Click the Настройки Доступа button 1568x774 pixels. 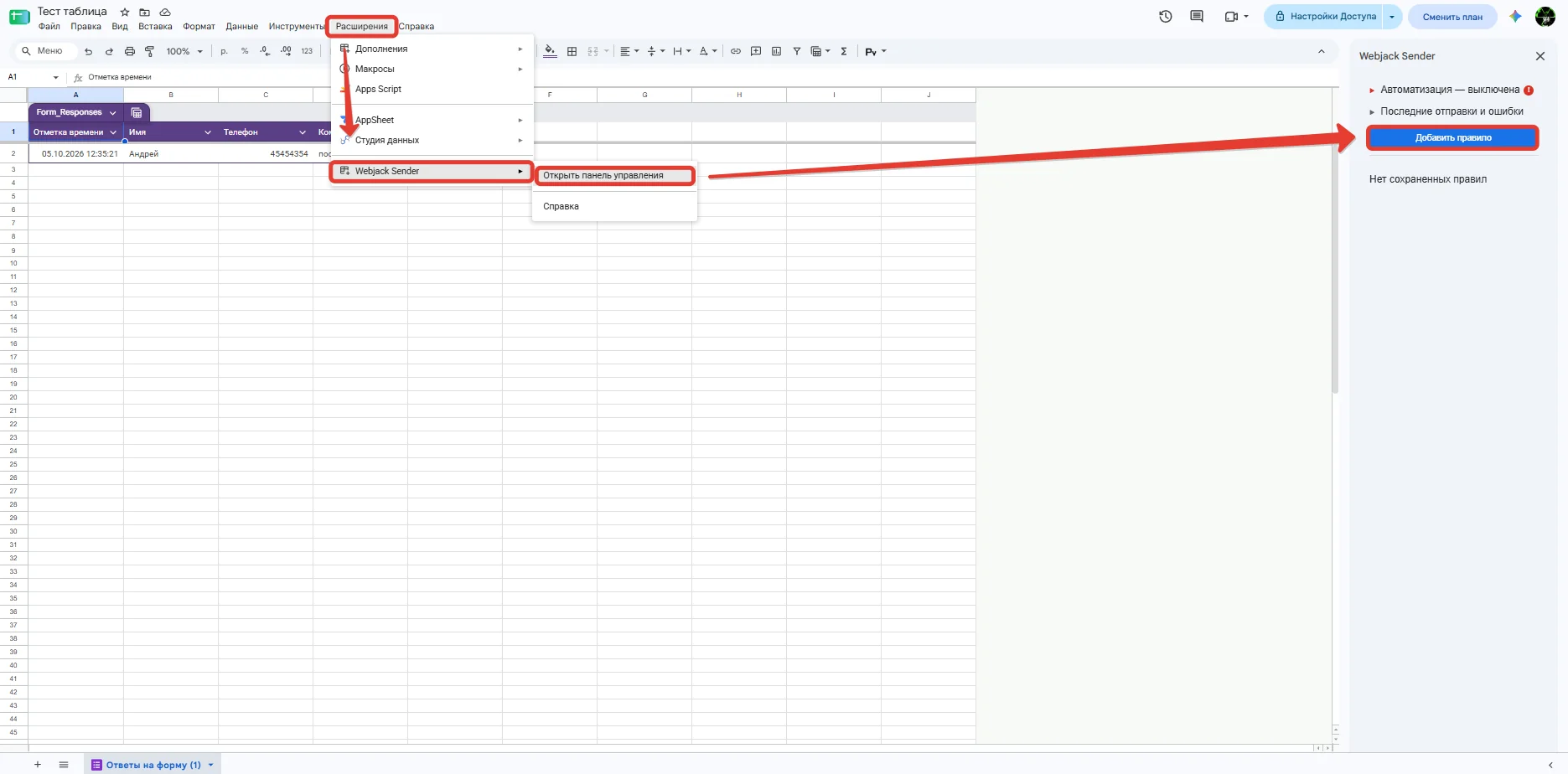pyautogui.click(x=1324, y=17)
